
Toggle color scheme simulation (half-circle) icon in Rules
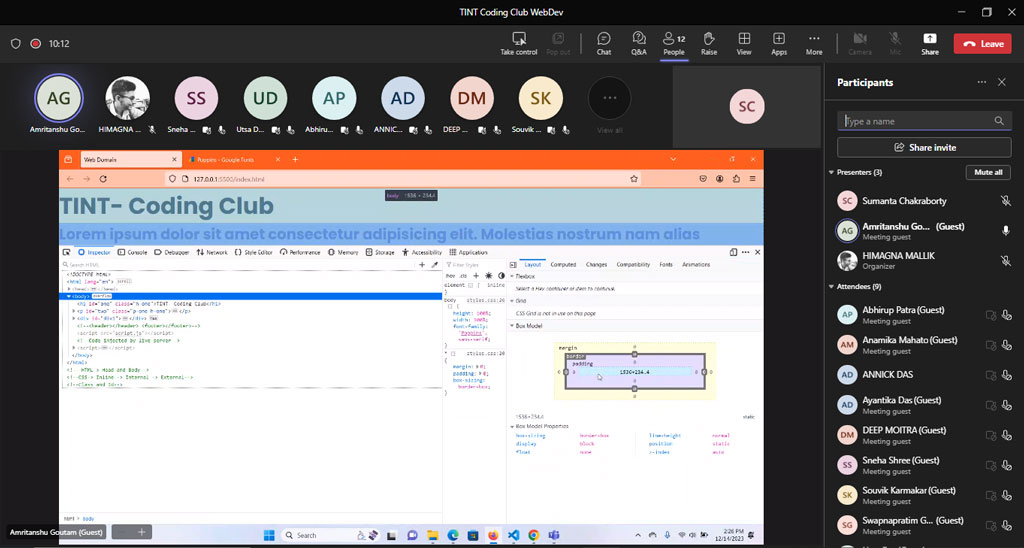point(502,276)
